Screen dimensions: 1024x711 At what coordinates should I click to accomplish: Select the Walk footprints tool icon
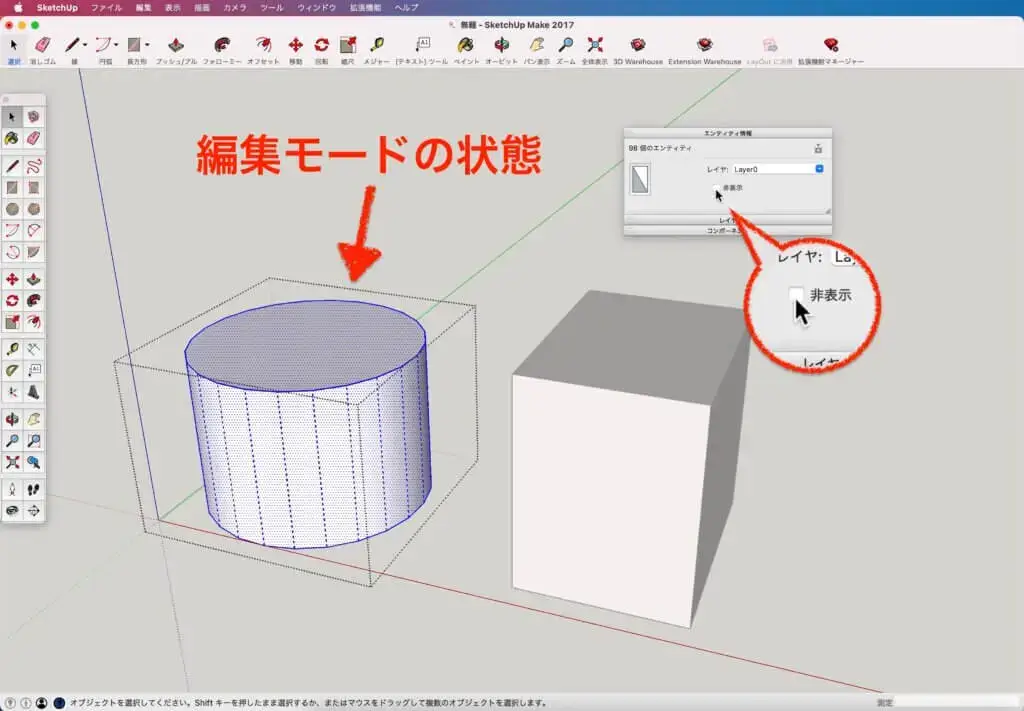33,490
